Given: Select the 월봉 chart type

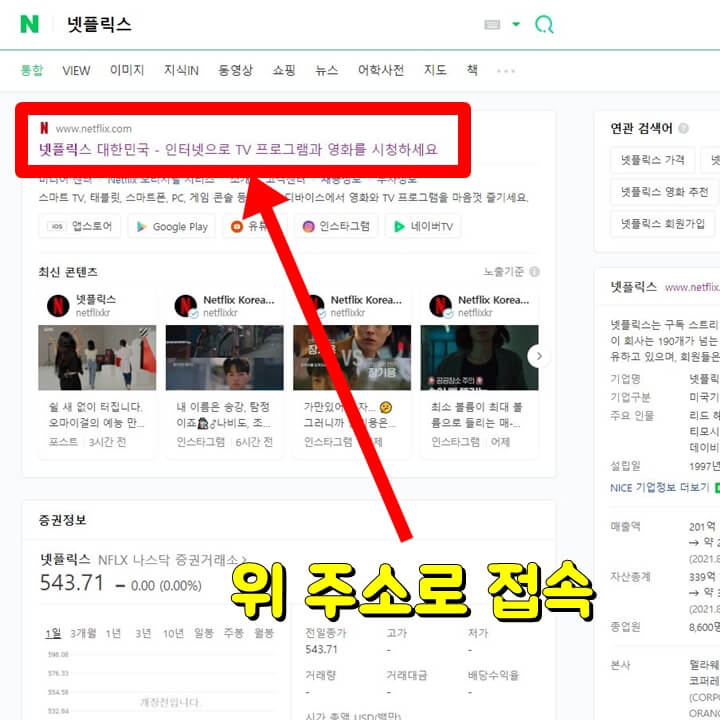Looking at the screenshot, I should pos(264,634).
